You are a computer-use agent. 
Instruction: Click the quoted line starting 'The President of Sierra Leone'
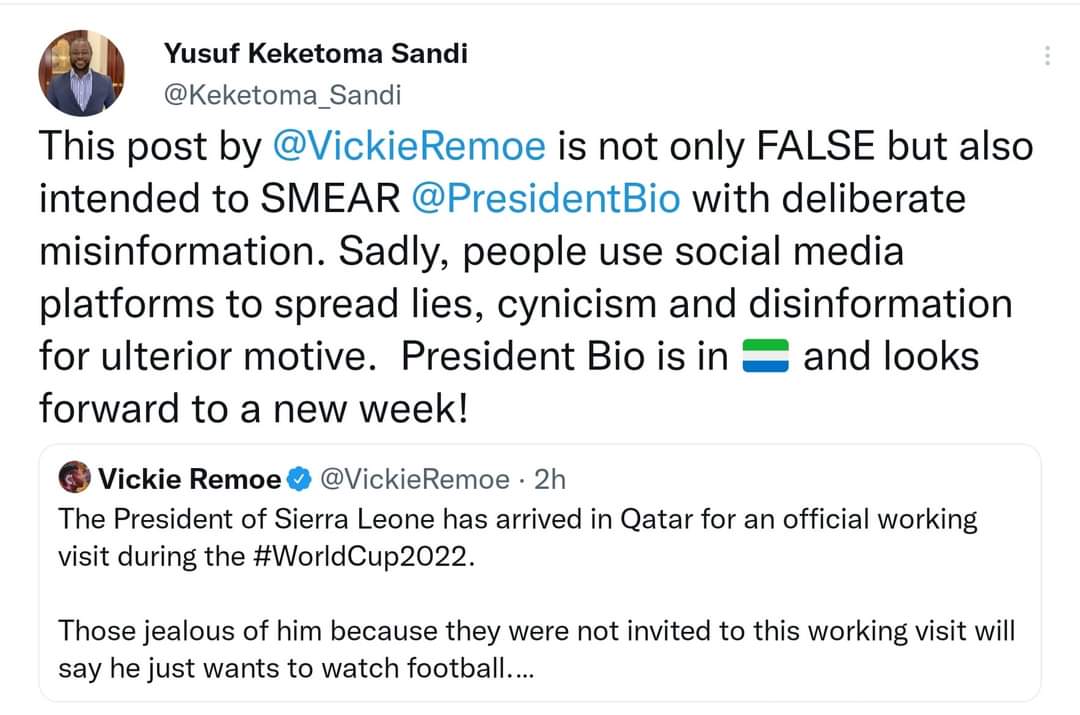(517, 519)
